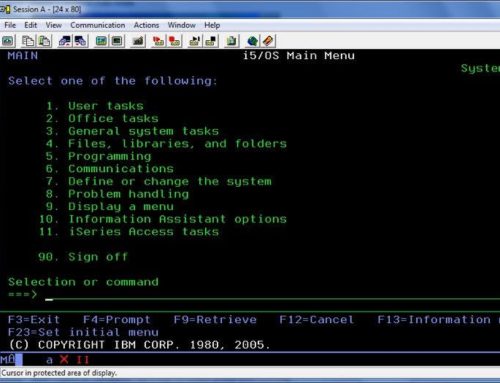Image resolution: width=500 pixels, height=383 pixels.
Task: Select option 10. Information Assistant options
Action: (163, 219)
